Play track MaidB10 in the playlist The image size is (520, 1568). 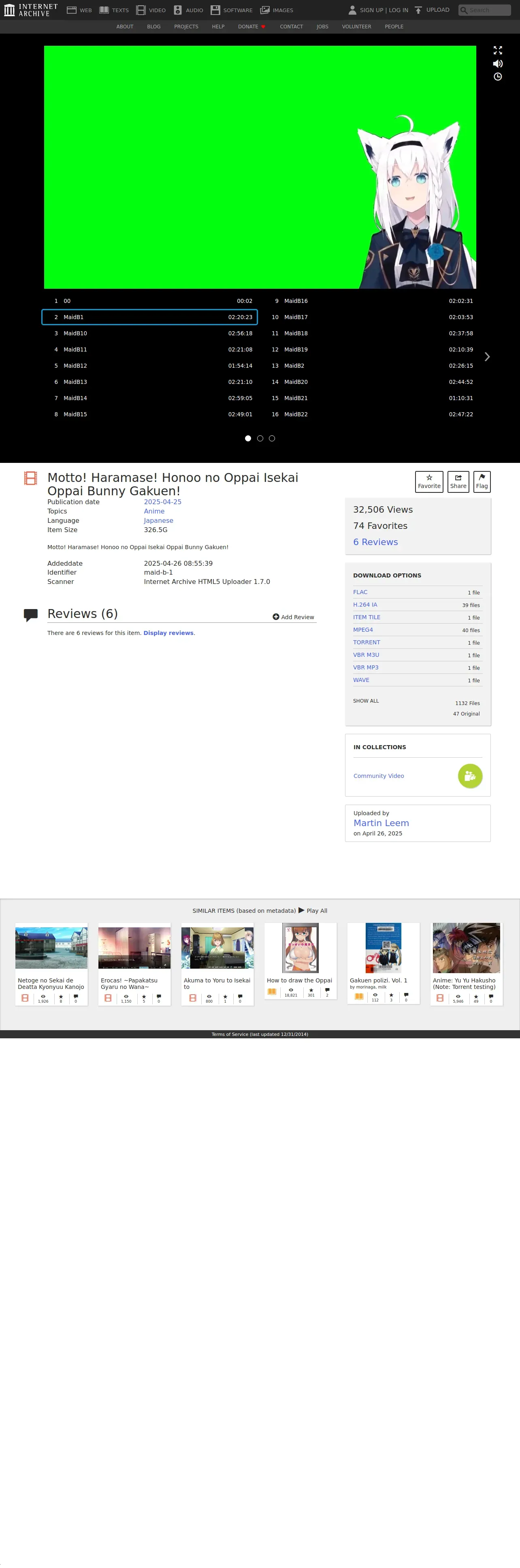[150, 333]
